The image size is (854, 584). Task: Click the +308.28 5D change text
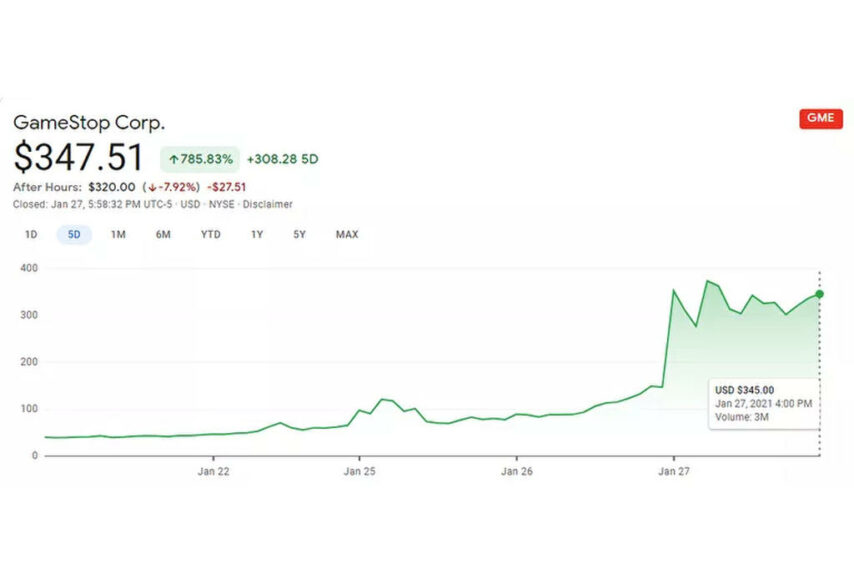pos(283,159)
